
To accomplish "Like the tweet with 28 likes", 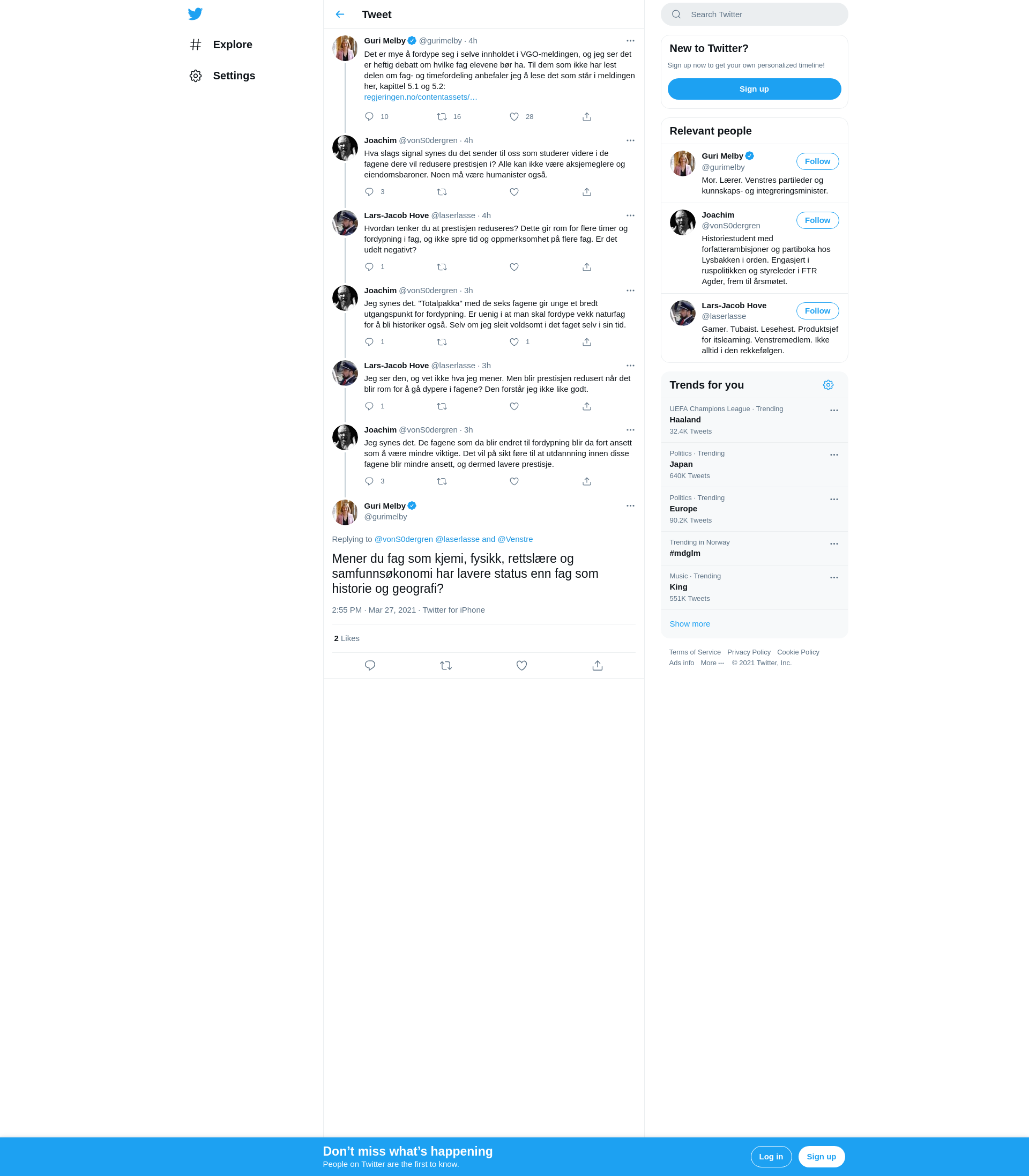I will (514, 116).
